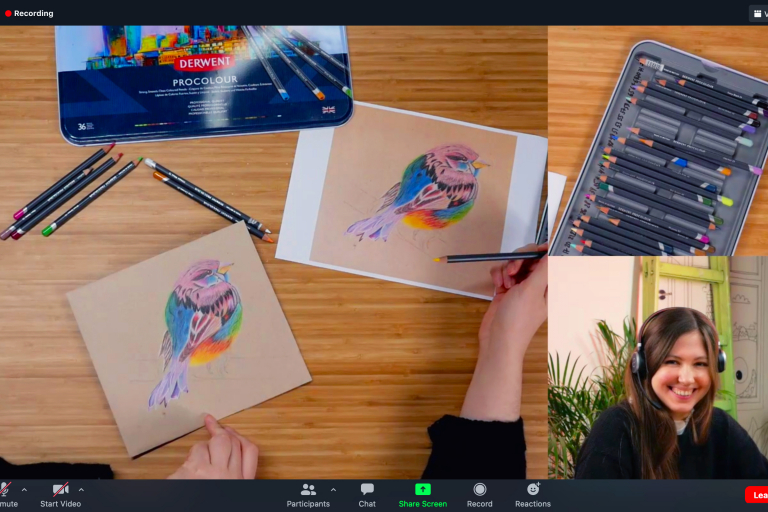
Task: Open video options chevron beside Start Video
Action: tap(81, 489)
